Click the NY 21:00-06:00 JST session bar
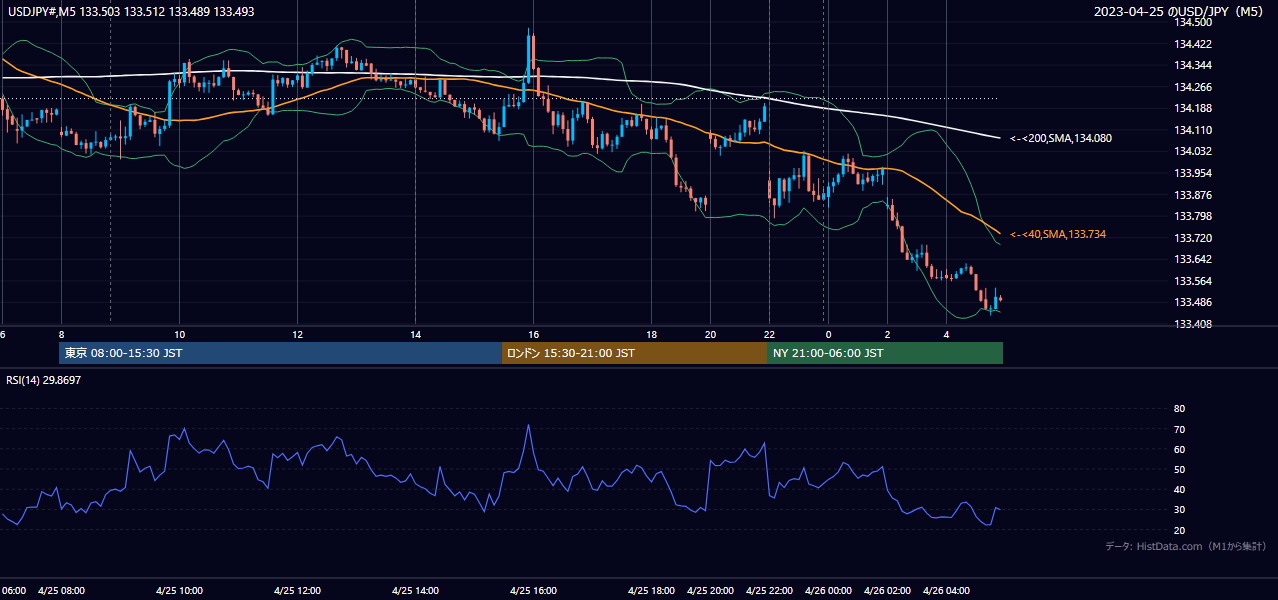The height and width of the screenshot is (600, 1278). tap(885, 353)
